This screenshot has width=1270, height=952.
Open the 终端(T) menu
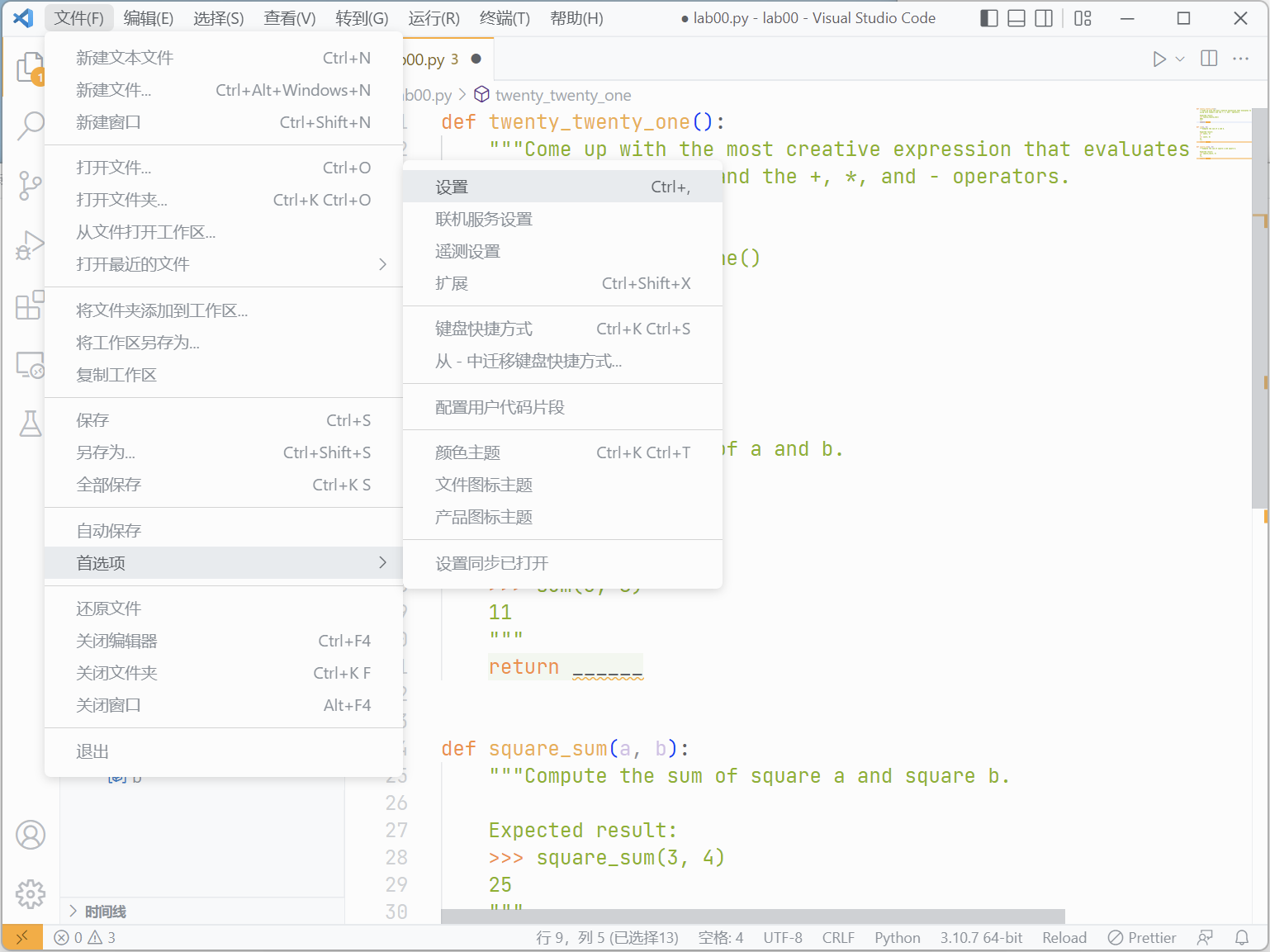(x=505, y=18)
